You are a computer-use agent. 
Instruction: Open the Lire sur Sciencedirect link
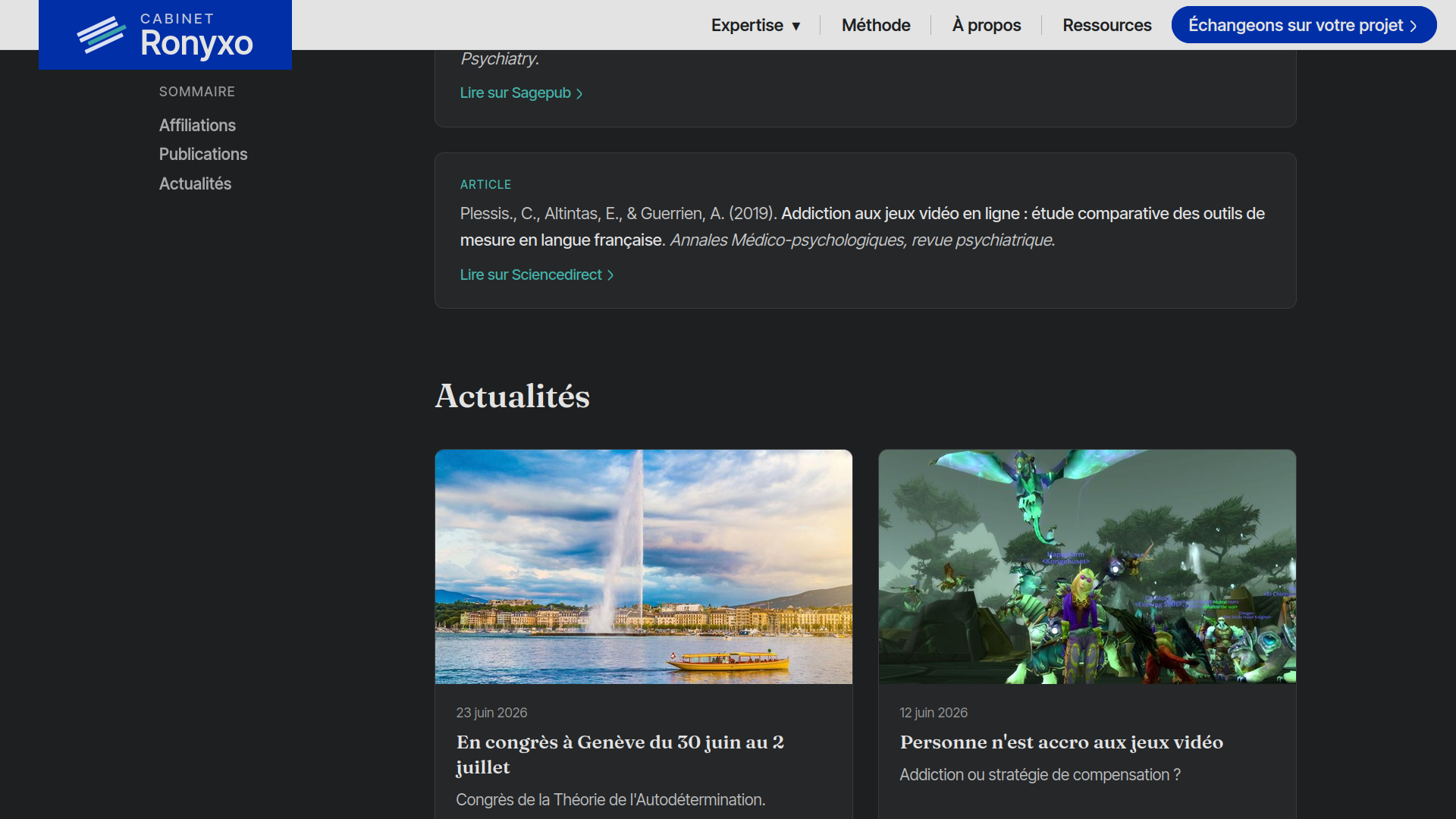(x=537, y=275)
